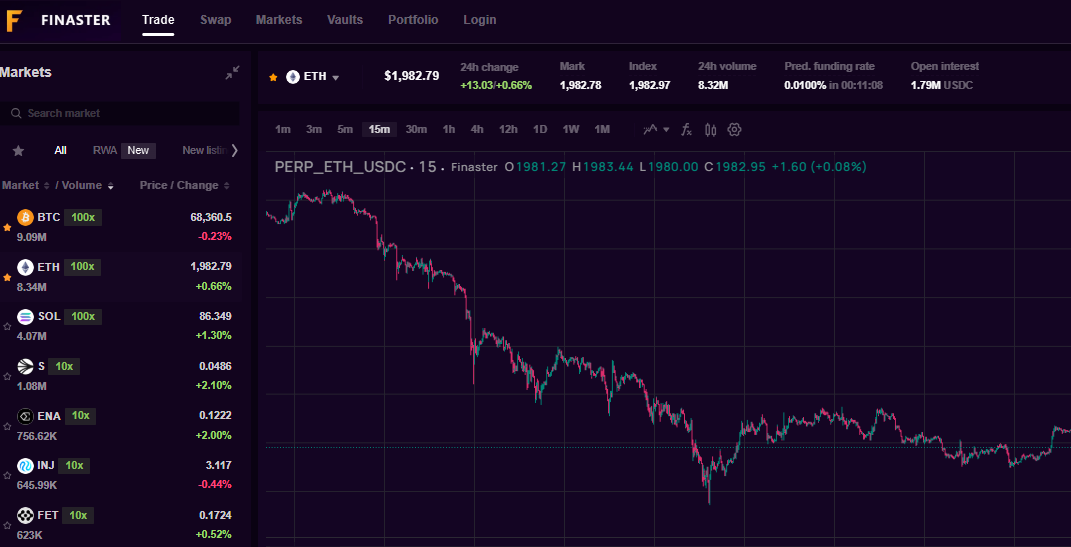Switch to the Swap tab
The image size is (1071, 547).
(215, 20)
